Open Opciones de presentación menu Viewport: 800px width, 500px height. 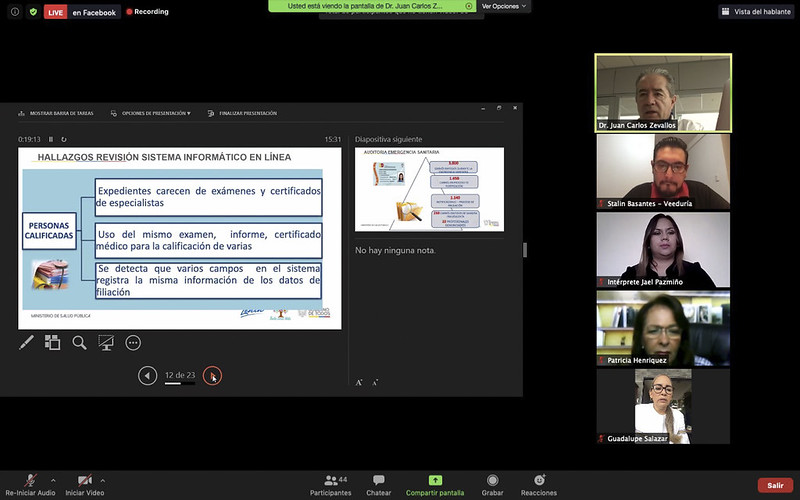click(x=152, y=113)
